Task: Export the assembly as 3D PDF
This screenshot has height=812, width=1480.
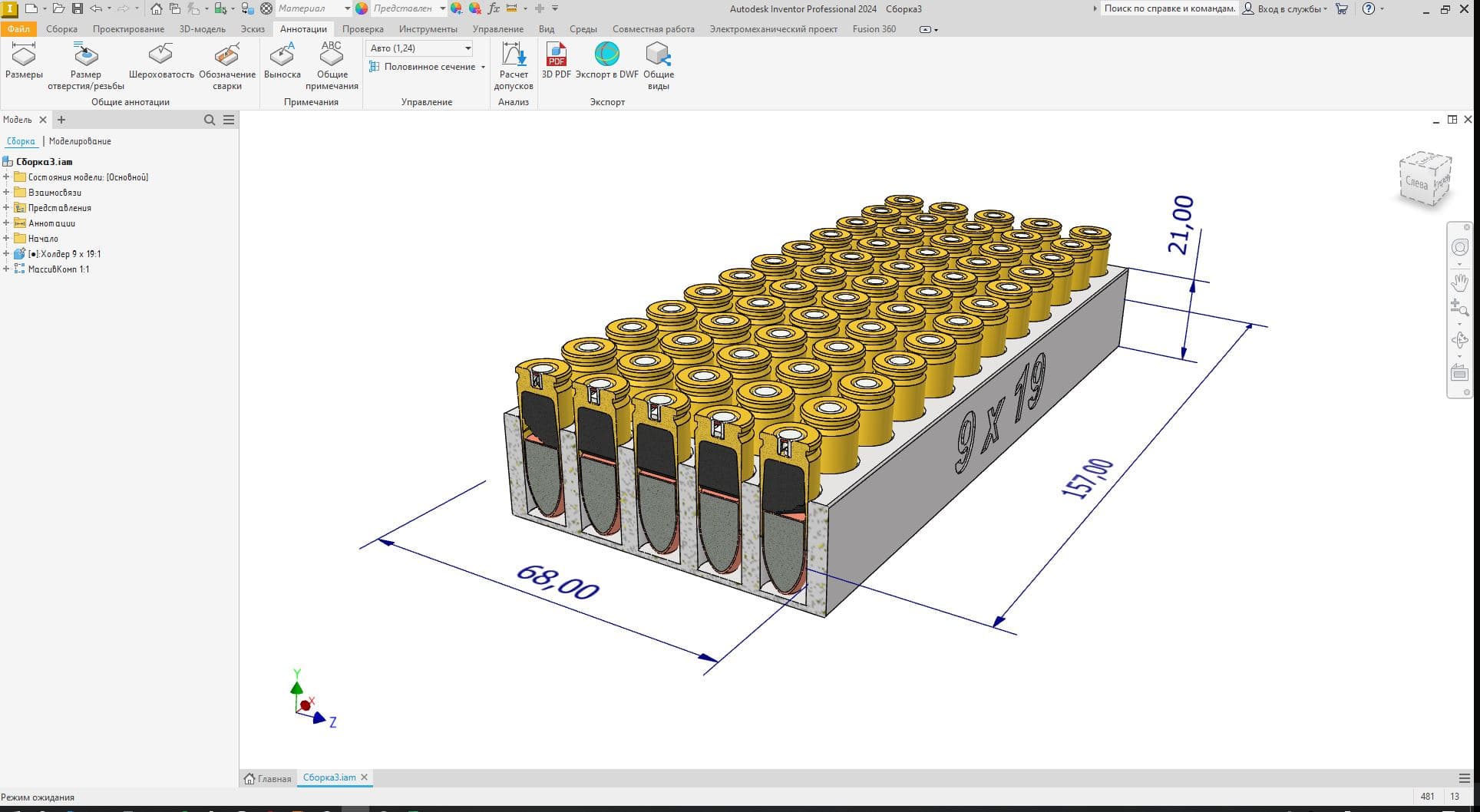Action: click(557, 61)
